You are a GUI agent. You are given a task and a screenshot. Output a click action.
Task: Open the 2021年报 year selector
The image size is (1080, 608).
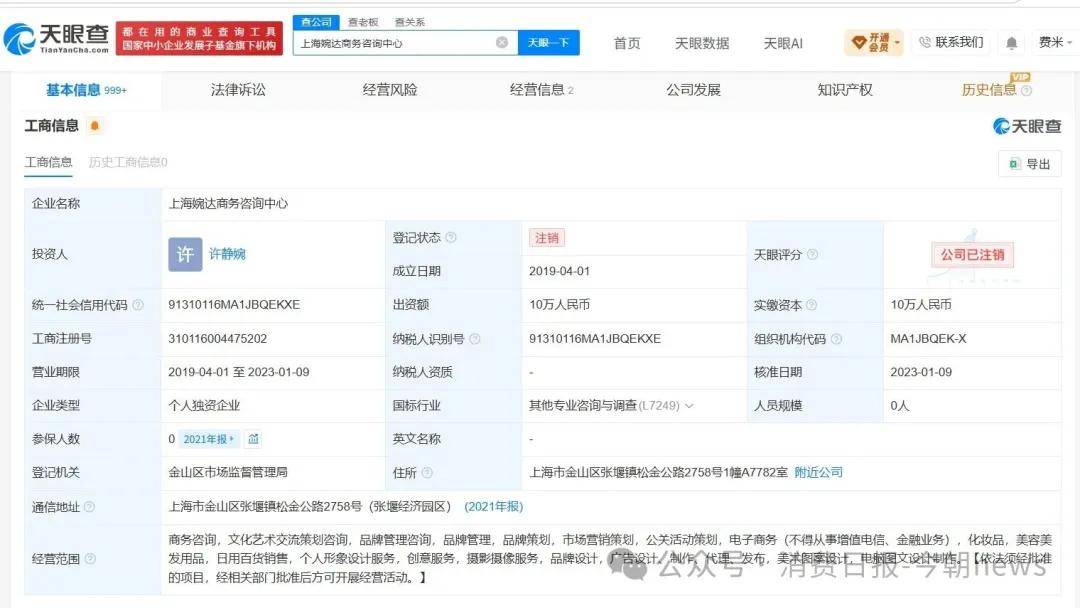tap(209, 439)
